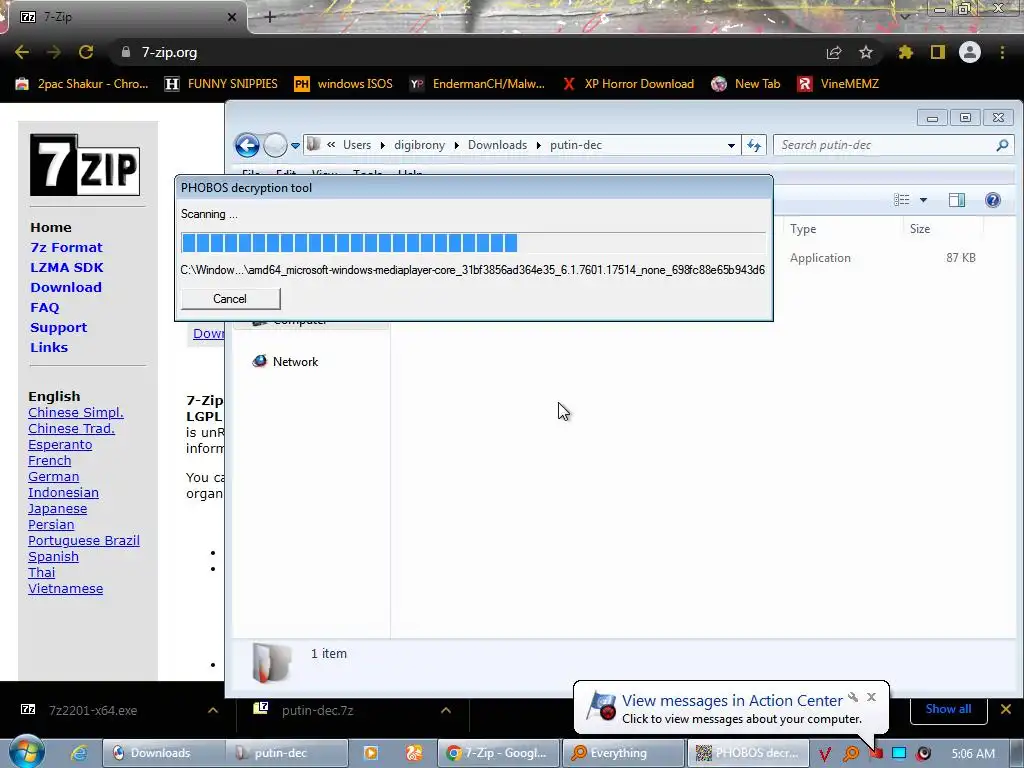Close the Chrome downloads bar
The height and width of the screenshot is (768, 1024).
(1006, 709)
